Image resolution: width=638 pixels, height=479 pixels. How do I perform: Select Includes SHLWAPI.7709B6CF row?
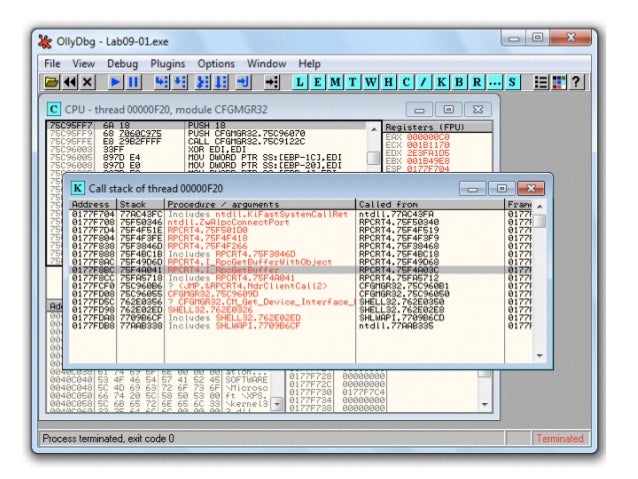[301, 326]
